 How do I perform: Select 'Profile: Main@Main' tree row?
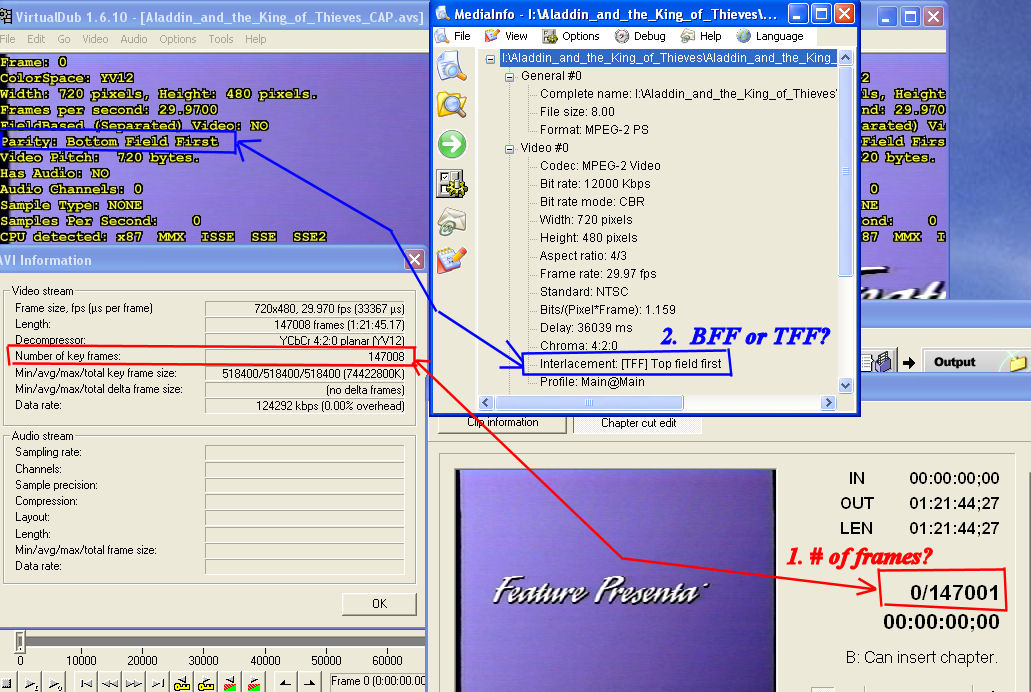tap(592, 382)
